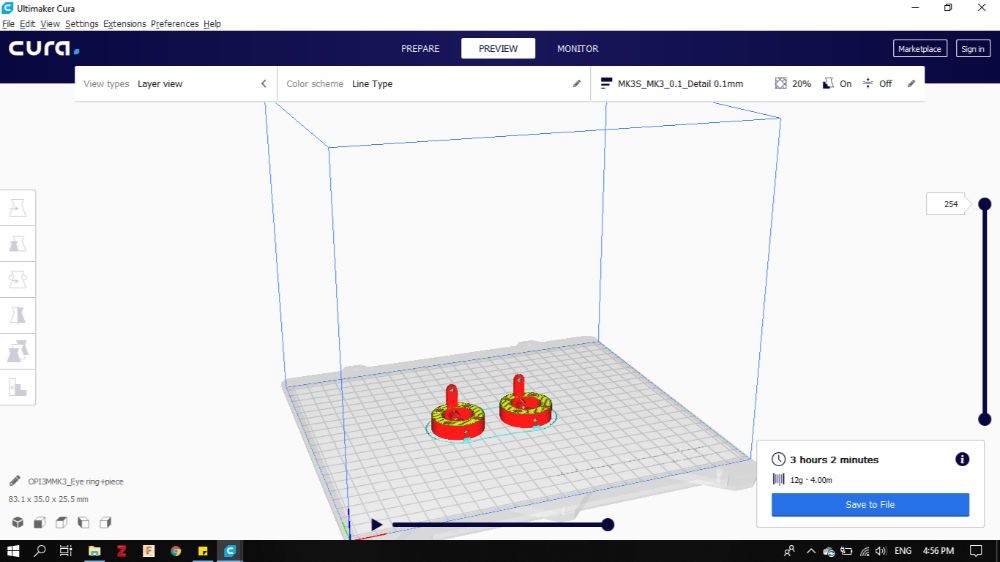Open the Extensions menu
Screen dimensions: 1000x562
(124, 24)
